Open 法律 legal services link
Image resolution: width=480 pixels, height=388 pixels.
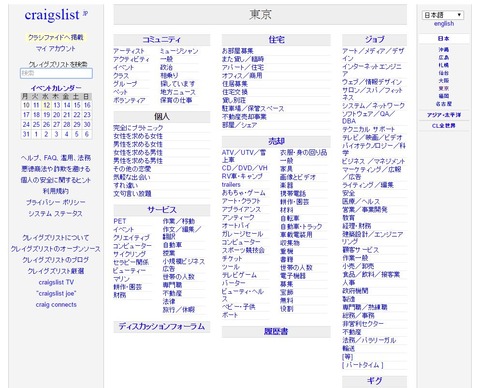[169, 301]
